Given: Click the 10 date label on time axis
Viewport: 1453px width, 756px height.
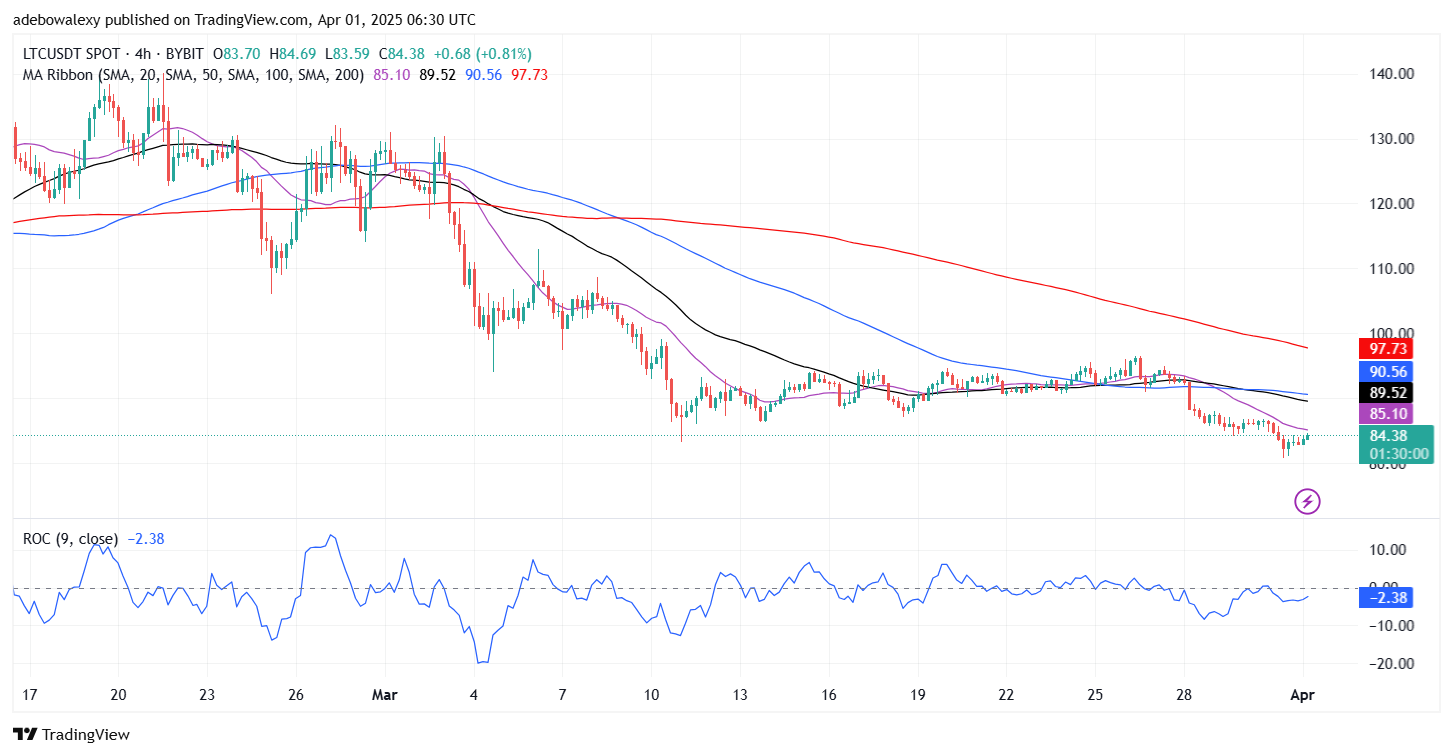Looking at the screenshot, I should (x=651, y=695).
